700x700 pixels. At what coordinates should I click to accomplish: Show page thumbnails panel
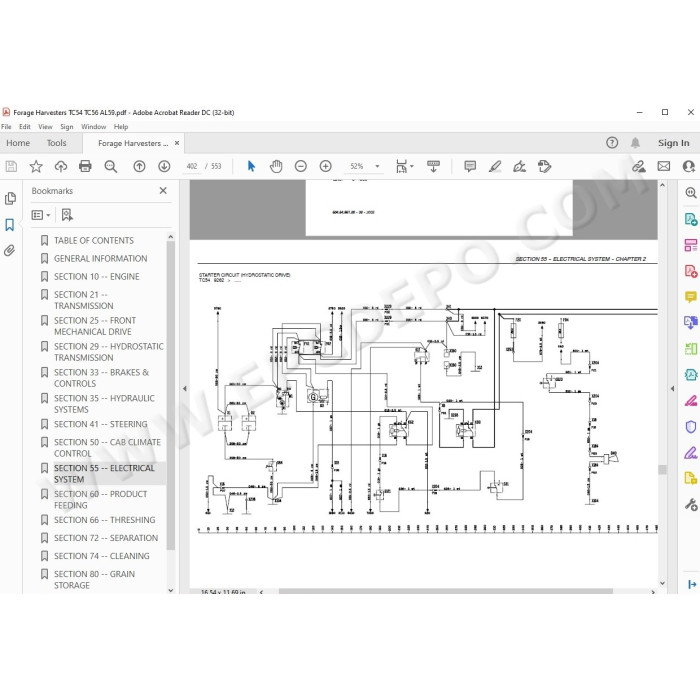click(10, 198)
